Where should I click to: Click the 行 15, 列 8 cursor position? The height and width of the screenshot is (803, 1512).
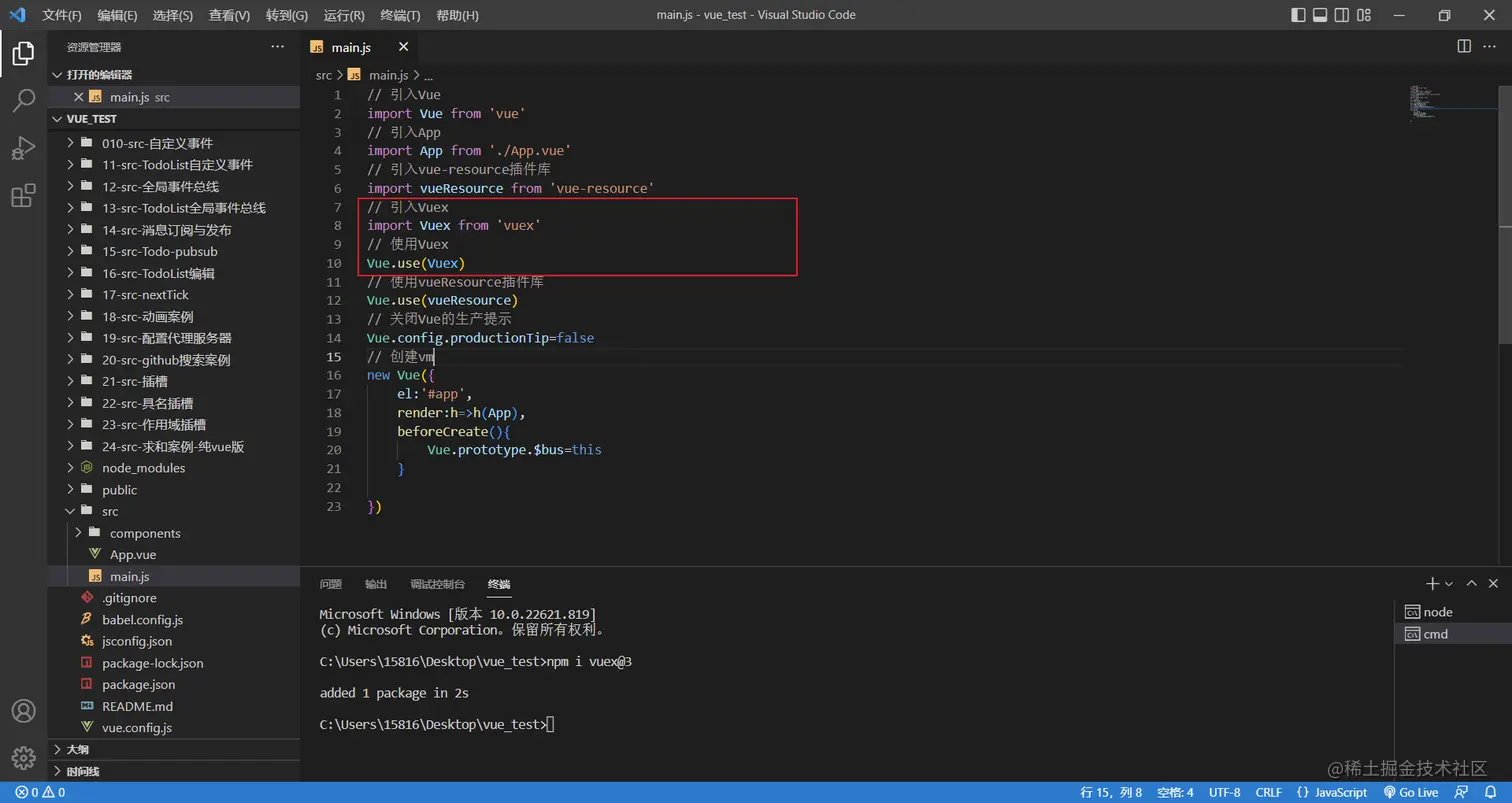pyautogui.click(x=1111, y=792)
